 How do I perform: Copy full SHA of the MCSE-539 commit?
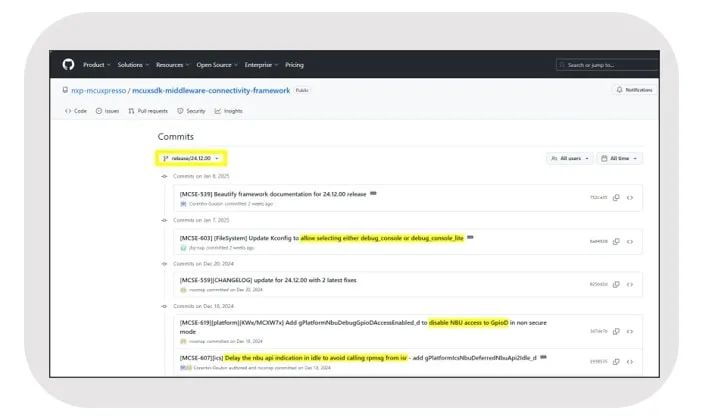(x=616, y=197)
